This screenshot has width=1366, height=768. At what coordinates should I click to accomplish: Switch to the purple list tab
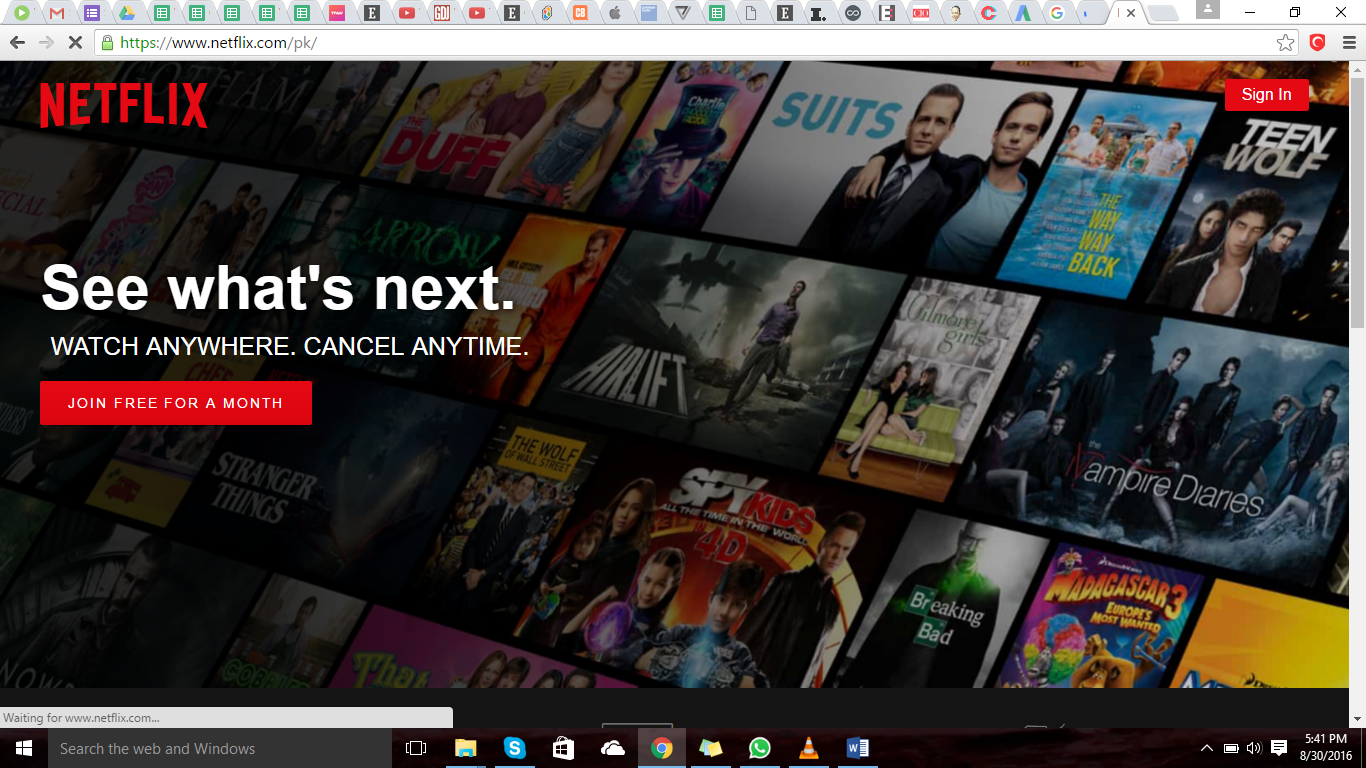(x=92, y=13)
